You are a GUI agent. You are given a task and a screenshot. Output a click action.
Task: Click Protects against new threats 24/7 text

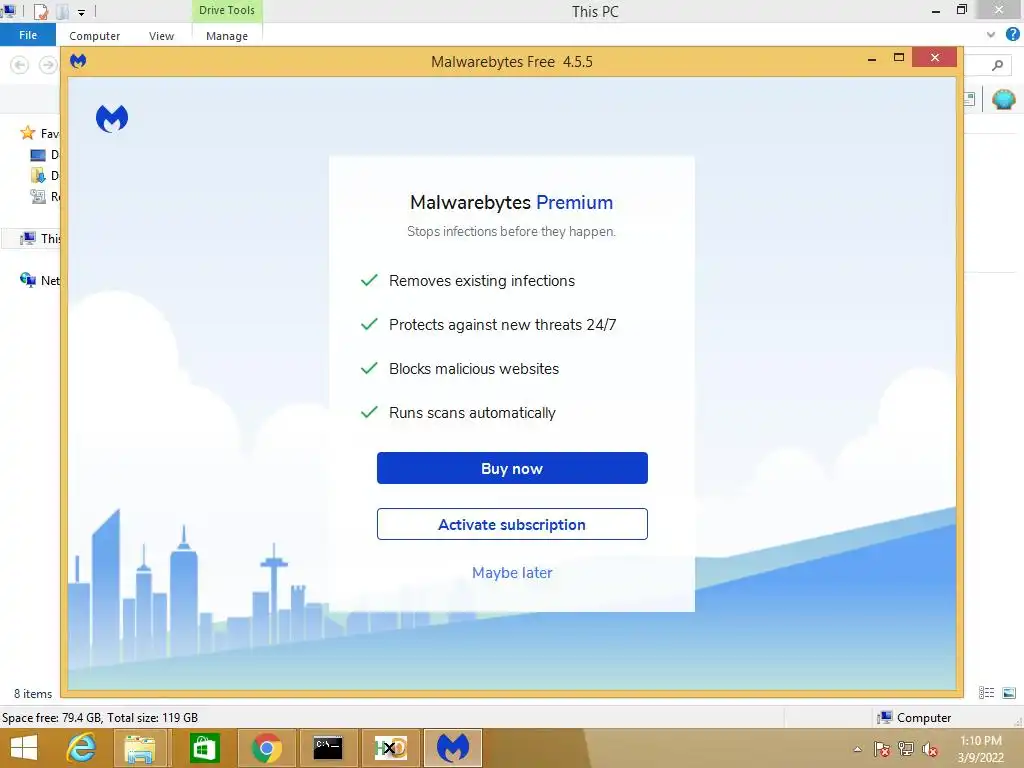click(x=503, y=325)
